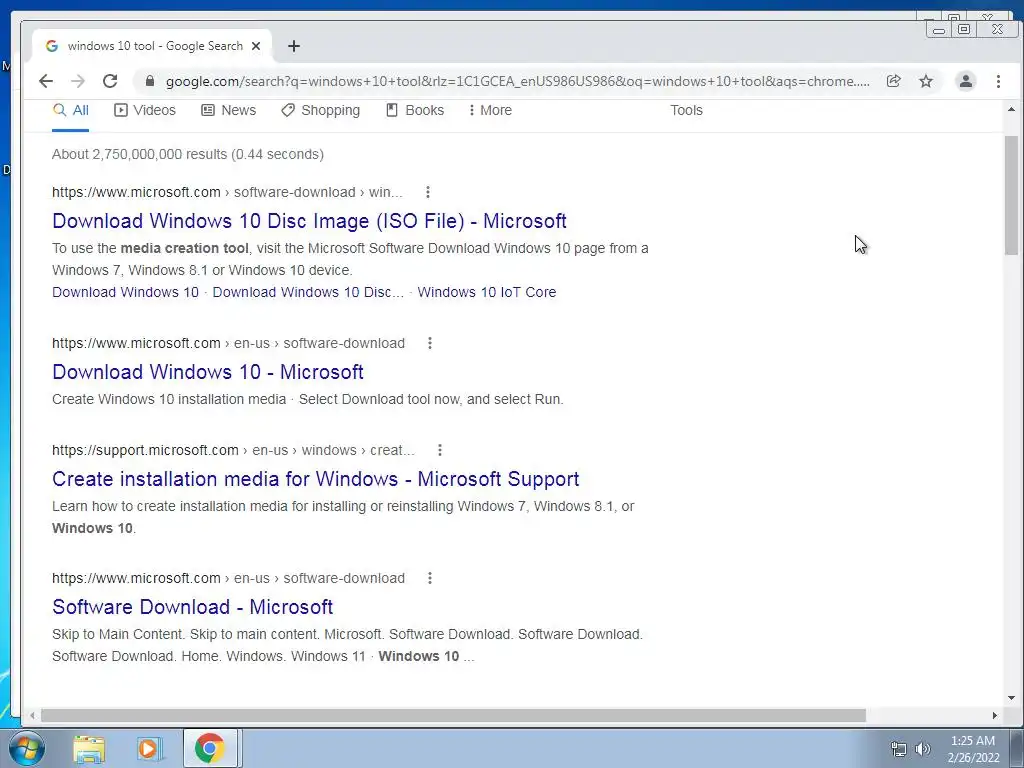The width and height of the screenshot is (1024, 768).
Task: Click the Download Windows 10 sitelink
Action: pyautogui.click(x=125, y=292)
